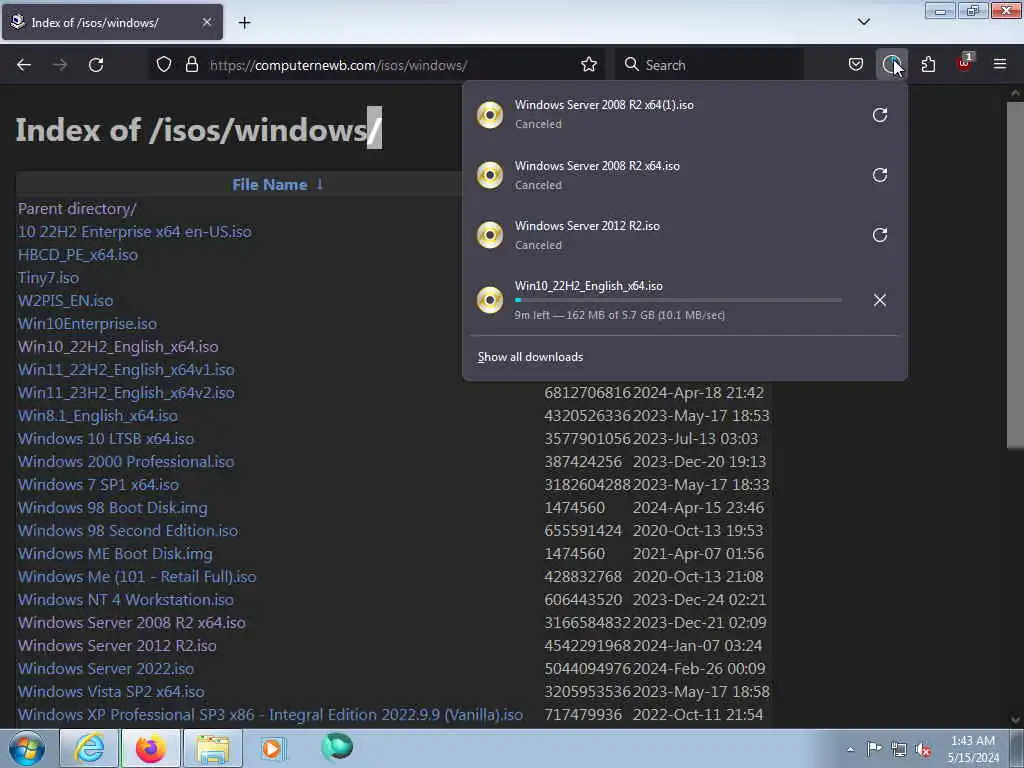Go back to the previous page

pos(24,65)
